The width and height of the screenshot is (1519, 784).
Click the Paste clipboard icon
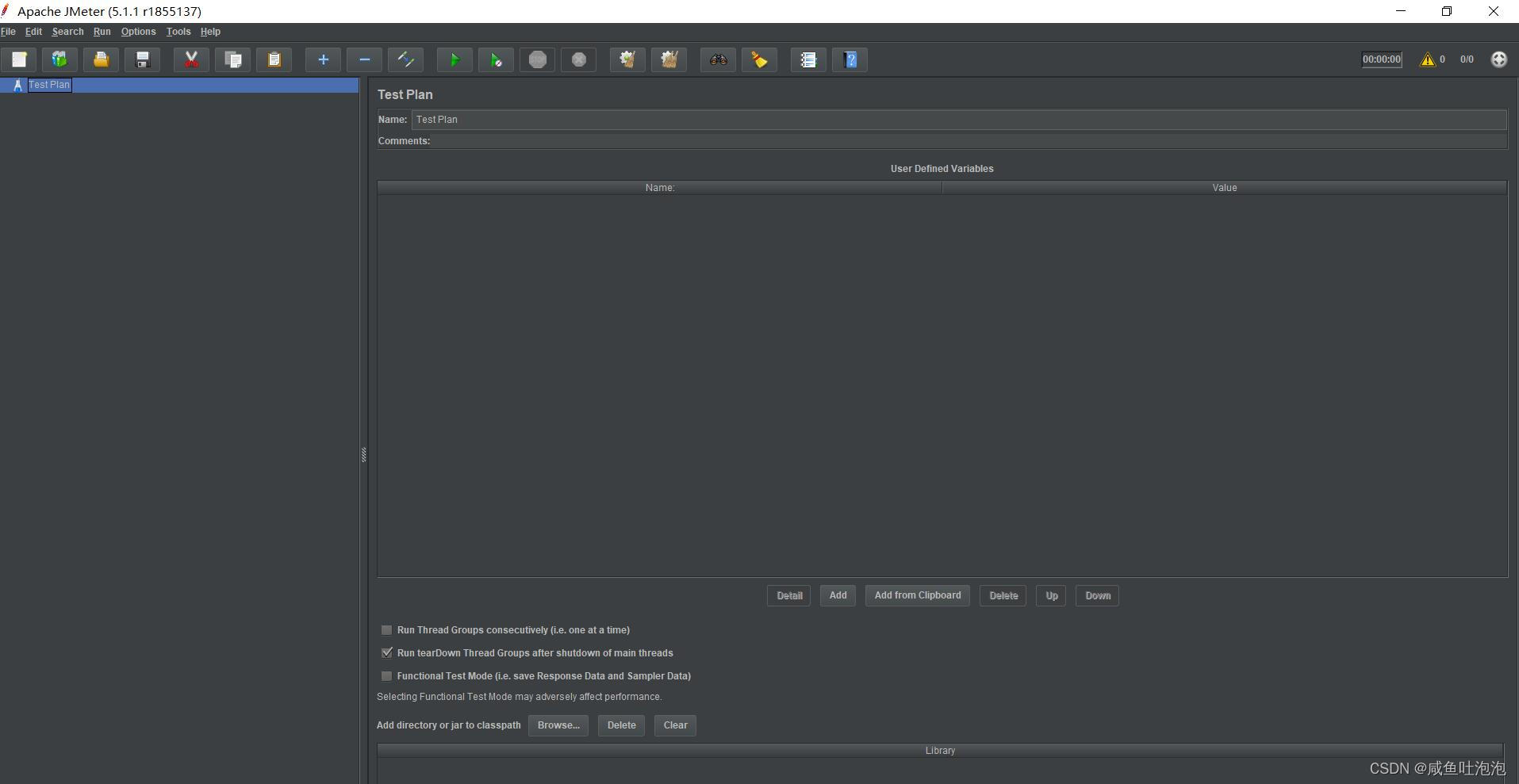[x=274, y=59]
